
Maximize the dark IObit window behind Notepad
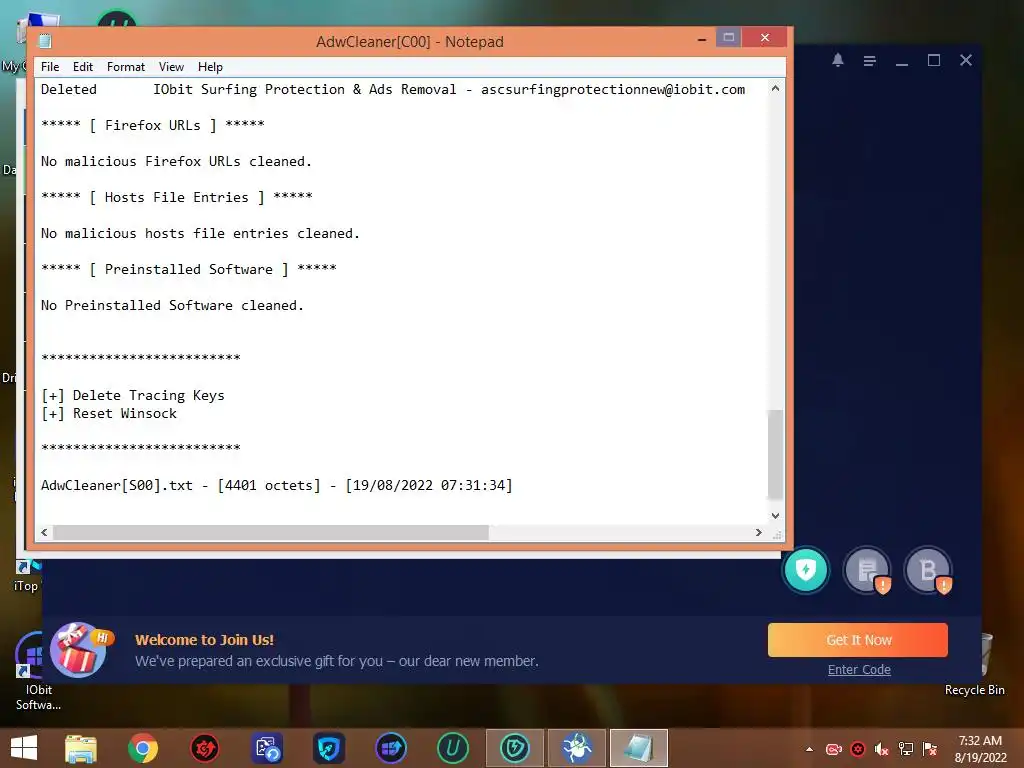[934, 60]
